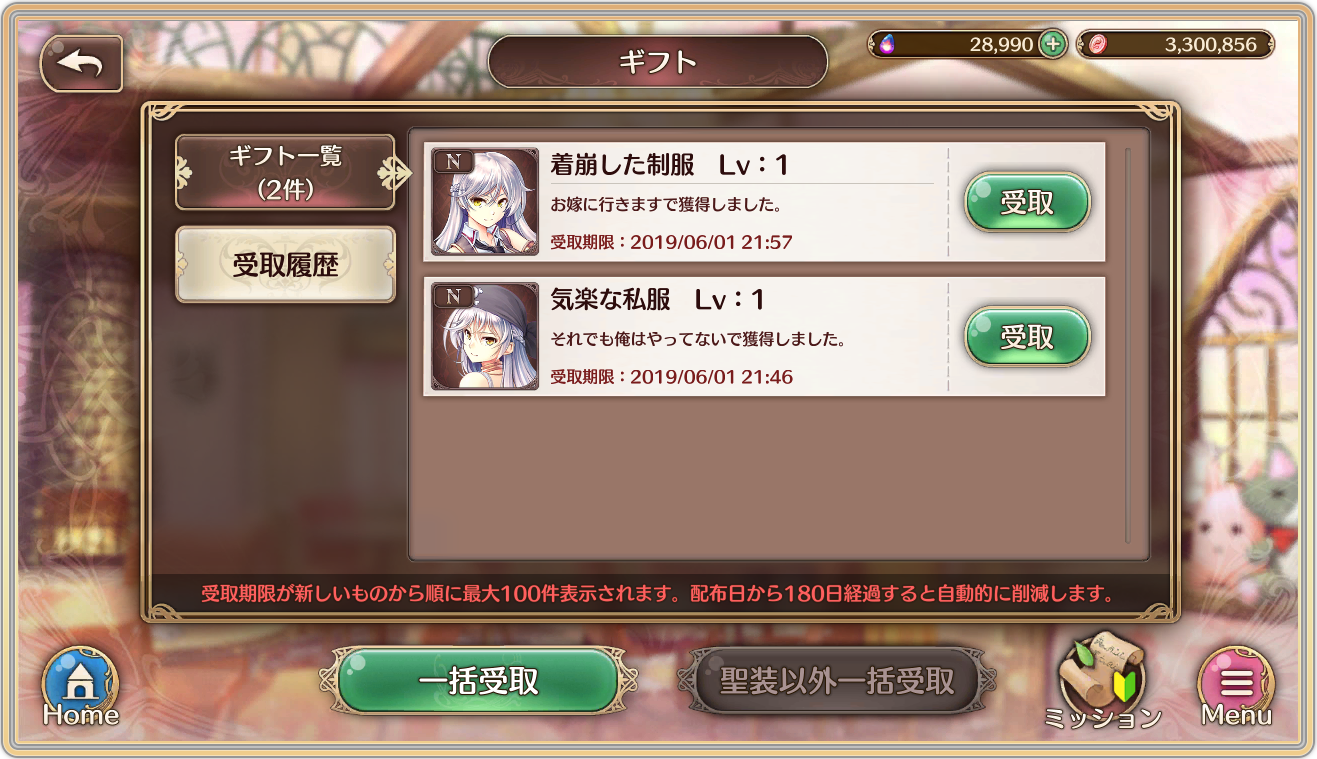Click the 一括受取 button

pos(478,682)
